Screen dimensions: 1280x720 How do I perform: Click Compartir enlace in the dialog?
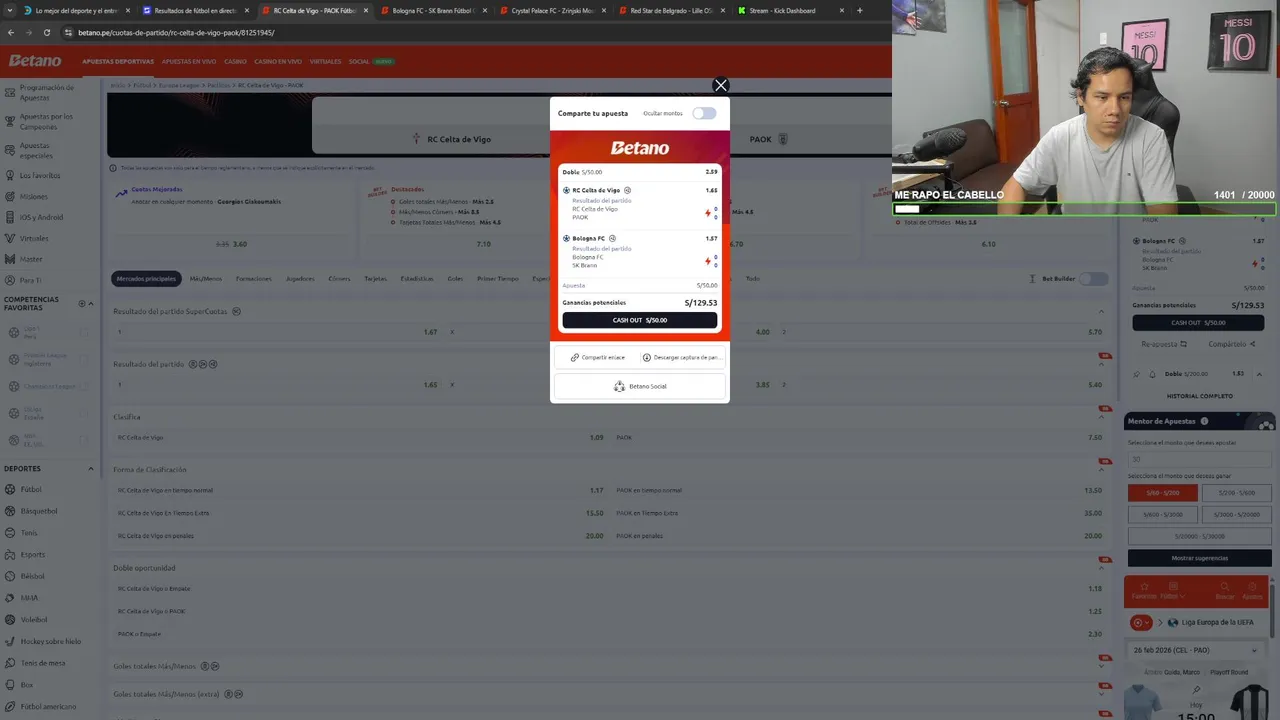pos(597,357)
